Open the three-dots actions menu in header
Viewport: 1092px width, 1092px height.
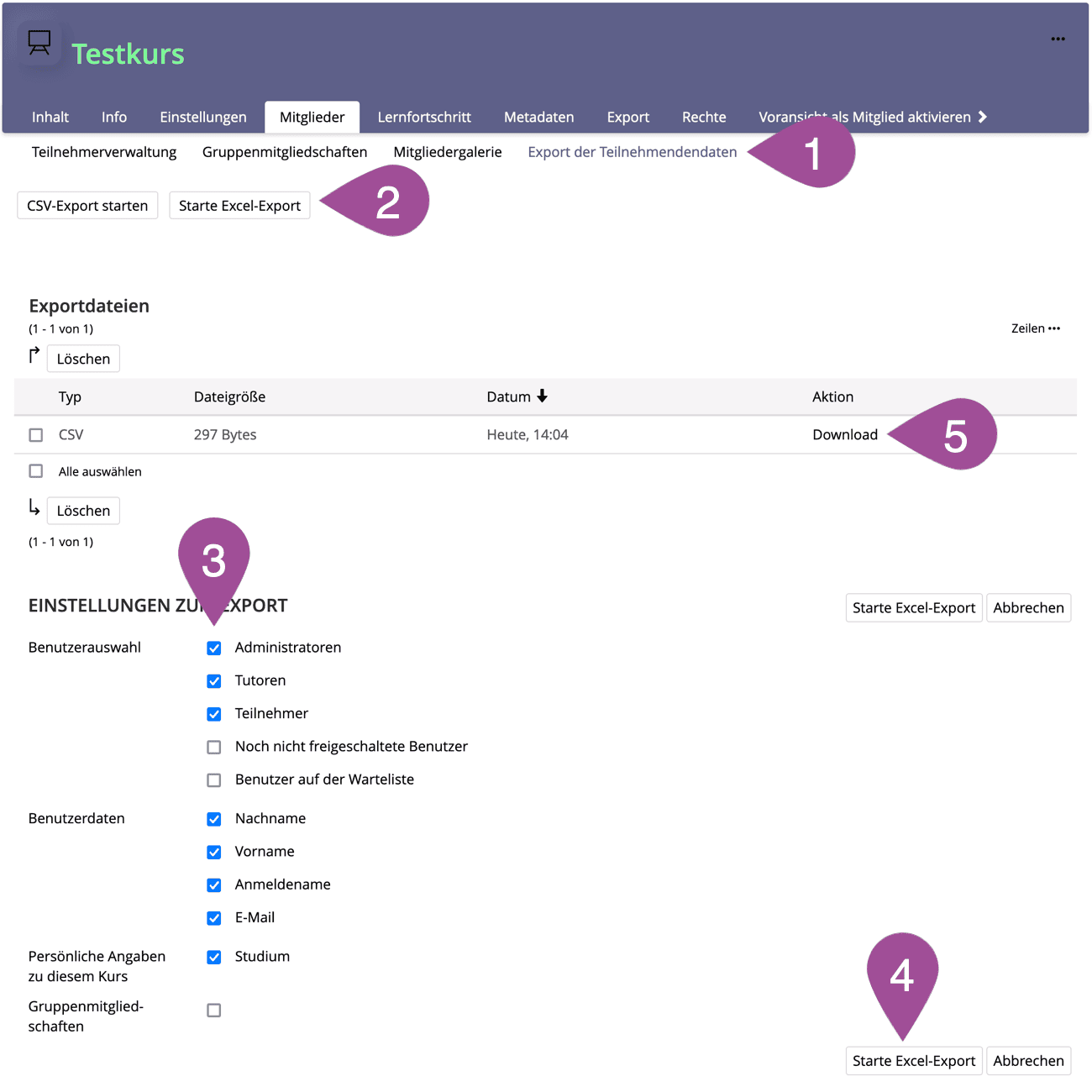1058,39
